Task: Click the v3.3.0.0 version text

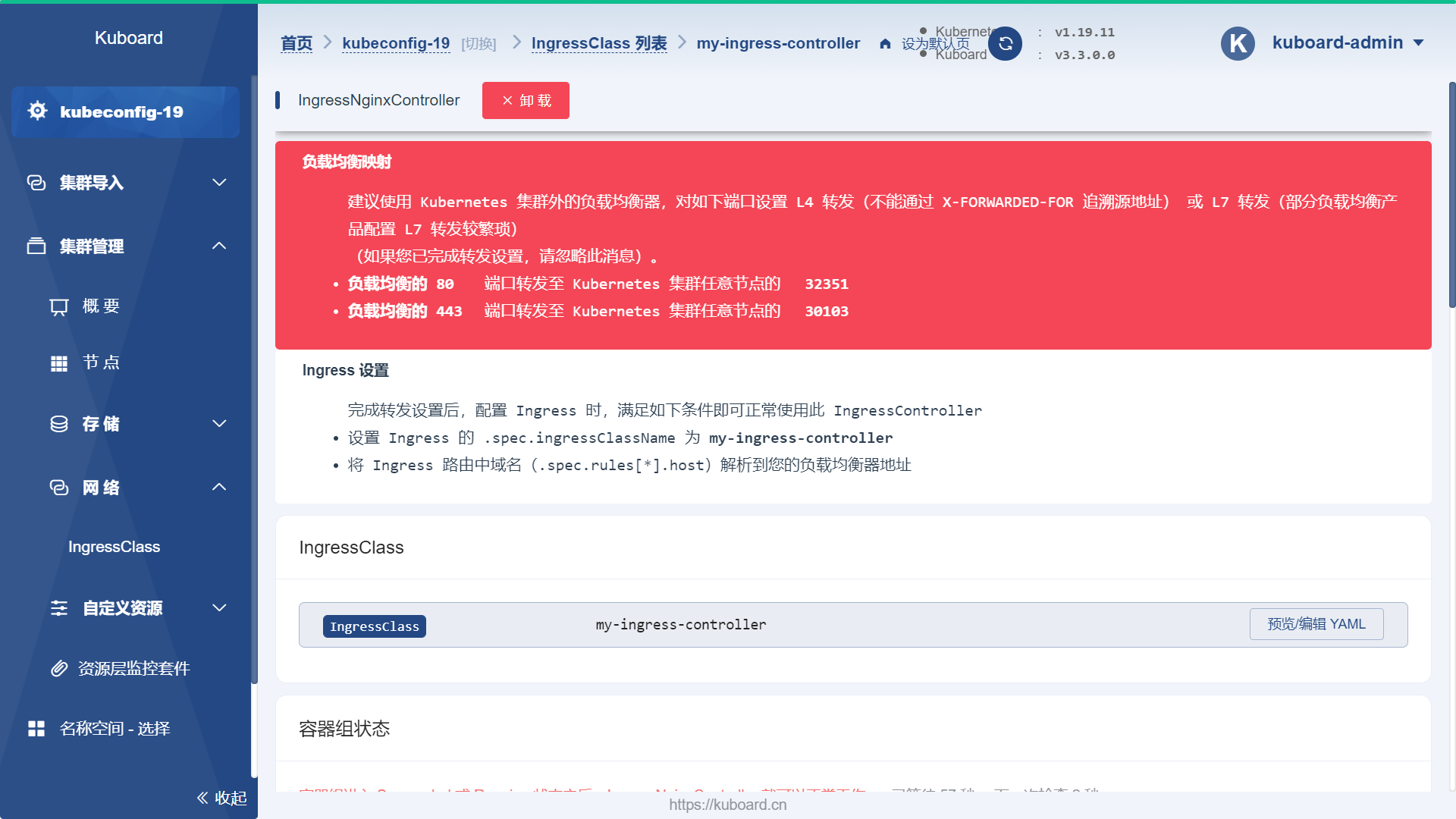Action: tap(1084, 55)
